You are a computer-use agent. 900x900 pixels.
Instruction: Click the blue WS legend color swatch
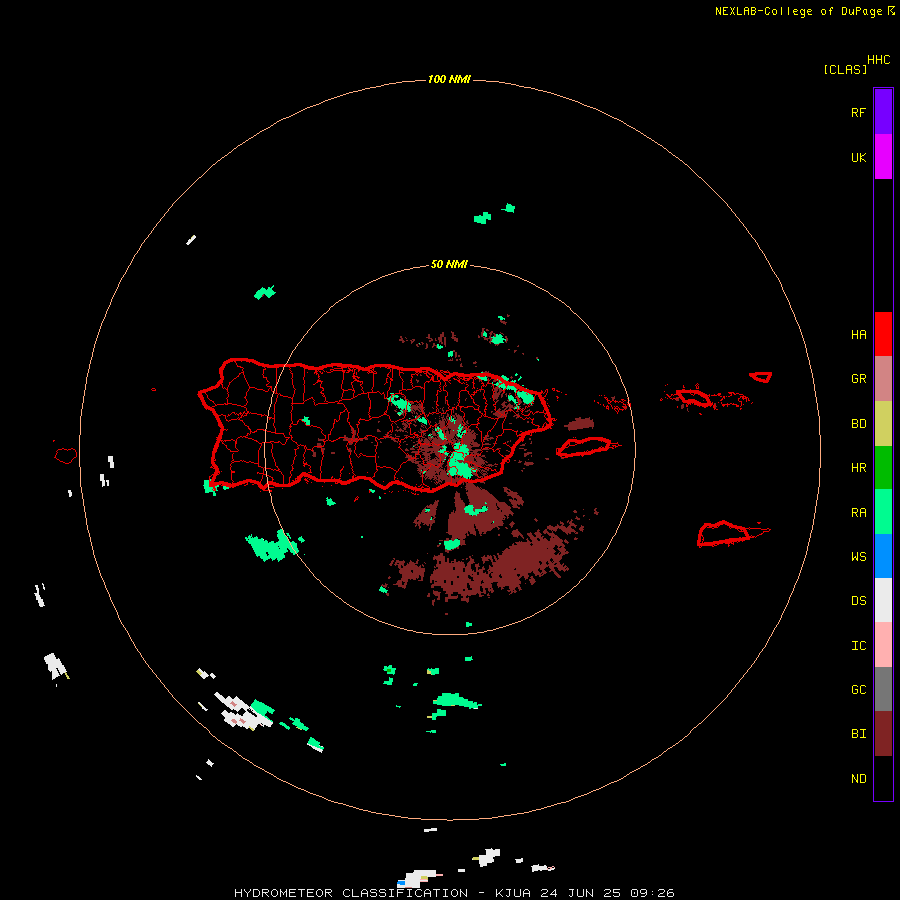point(883,556)
